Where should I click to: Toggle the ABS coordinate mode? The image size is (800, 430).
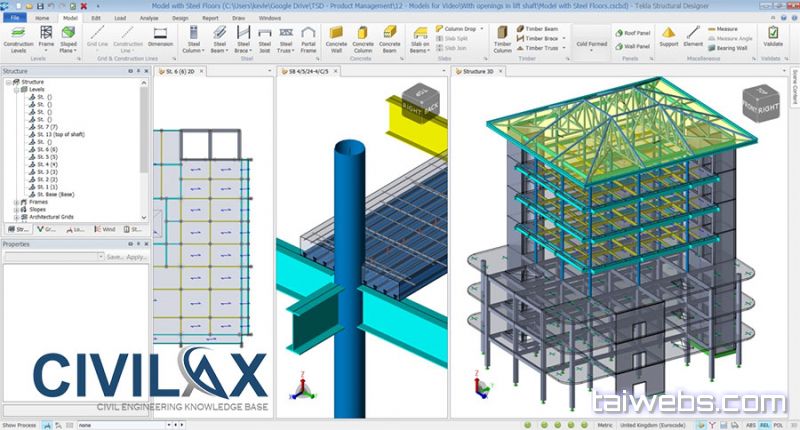click(748, 423)
